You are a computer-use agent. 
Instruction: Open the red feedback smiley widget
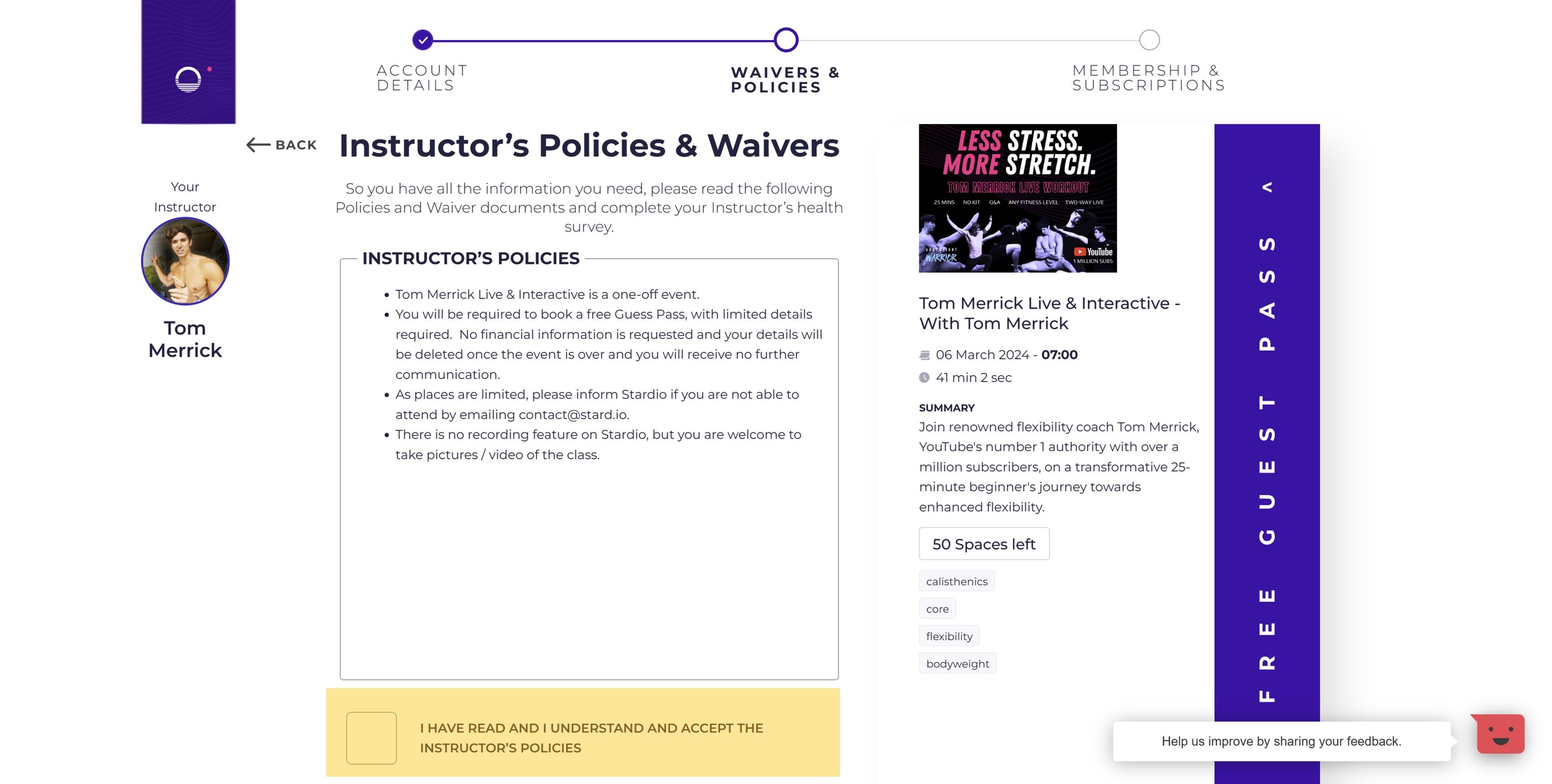click(1499, 734)
